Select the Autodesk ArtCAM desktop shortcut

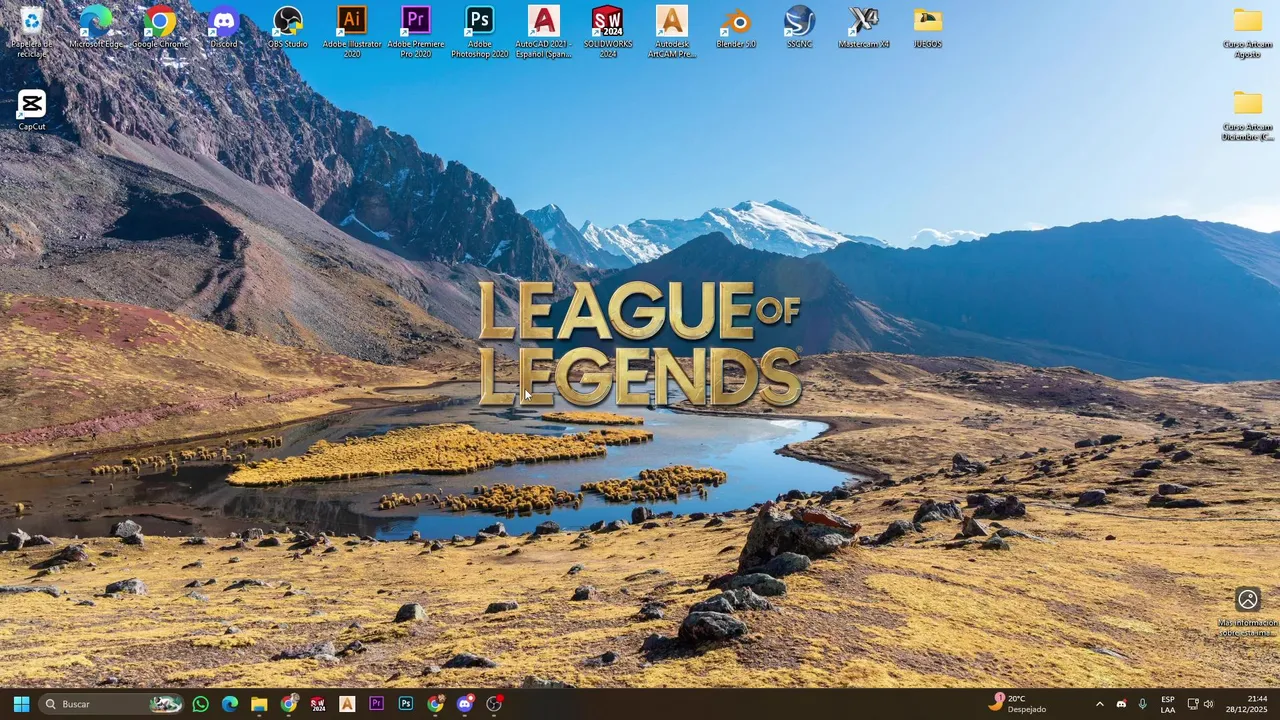coord(672,31)
